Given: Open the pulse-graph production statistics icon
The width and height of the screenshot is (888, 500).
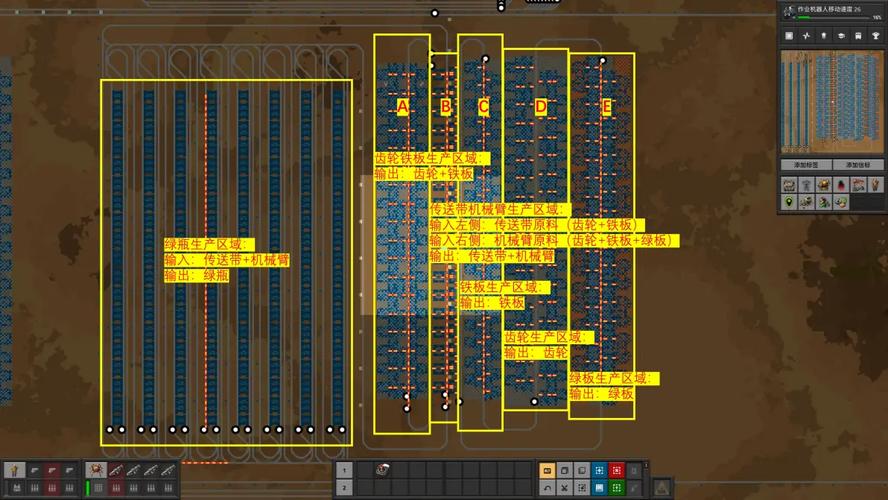Looking at the screenshot, I should click(806, 36).
